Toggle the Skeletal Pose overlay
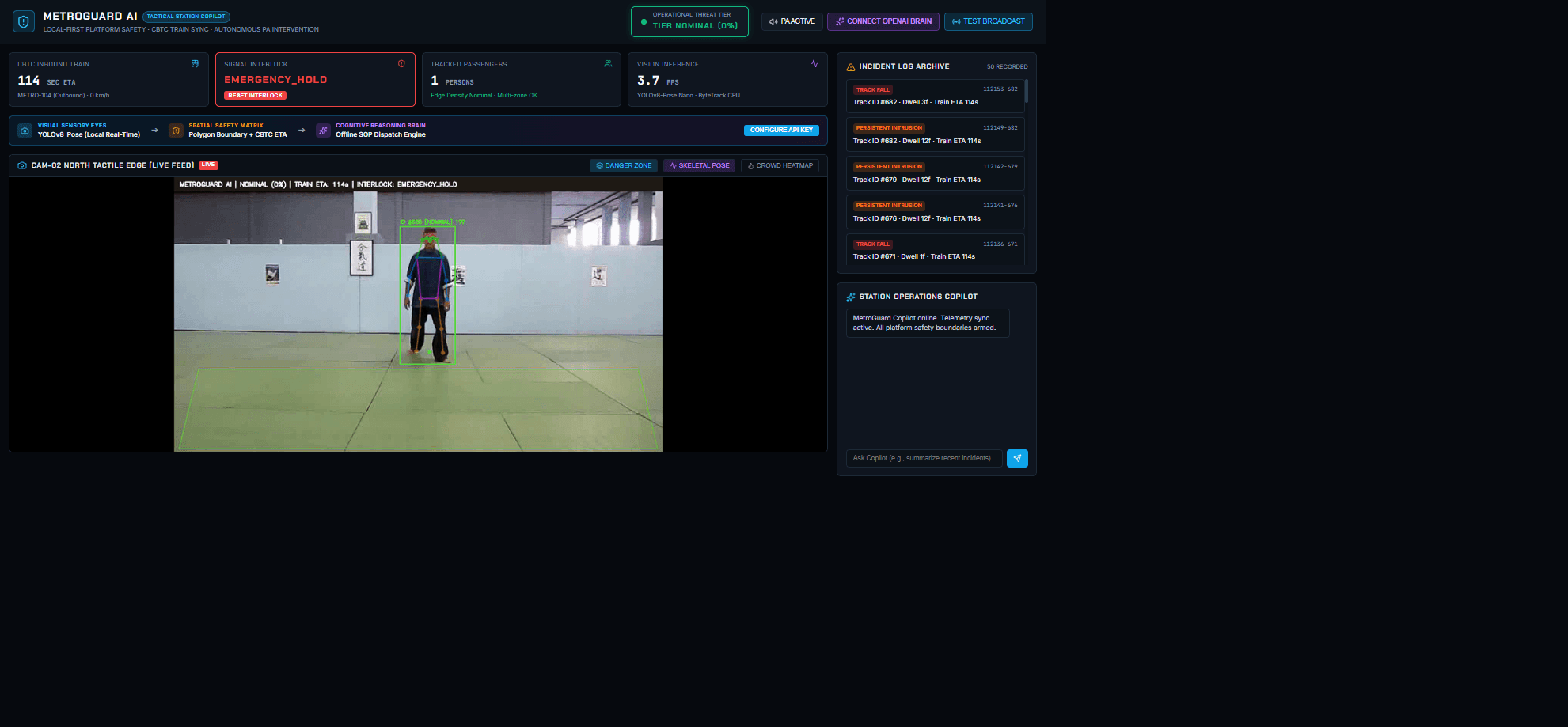Image resolution: width=1568 pixels, height=727 pixels. tap(699, 165)
